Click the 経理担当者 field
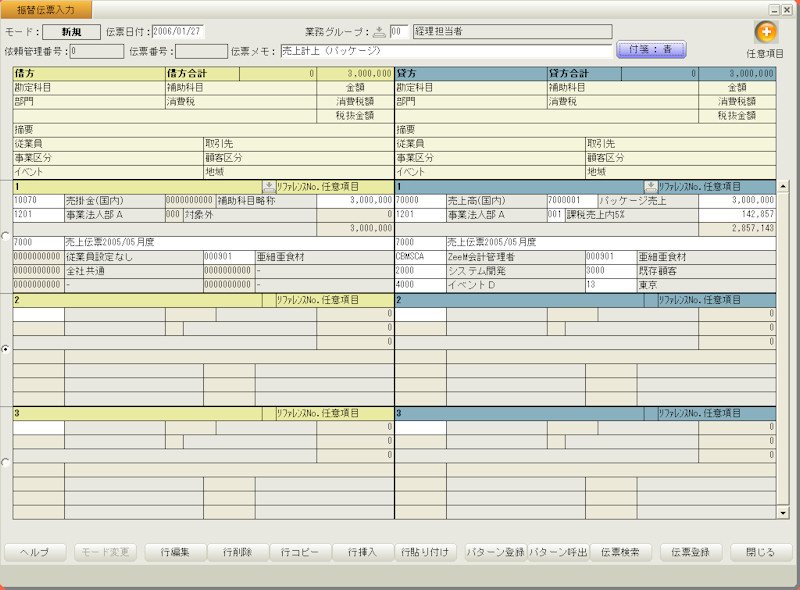 point(512,32)
